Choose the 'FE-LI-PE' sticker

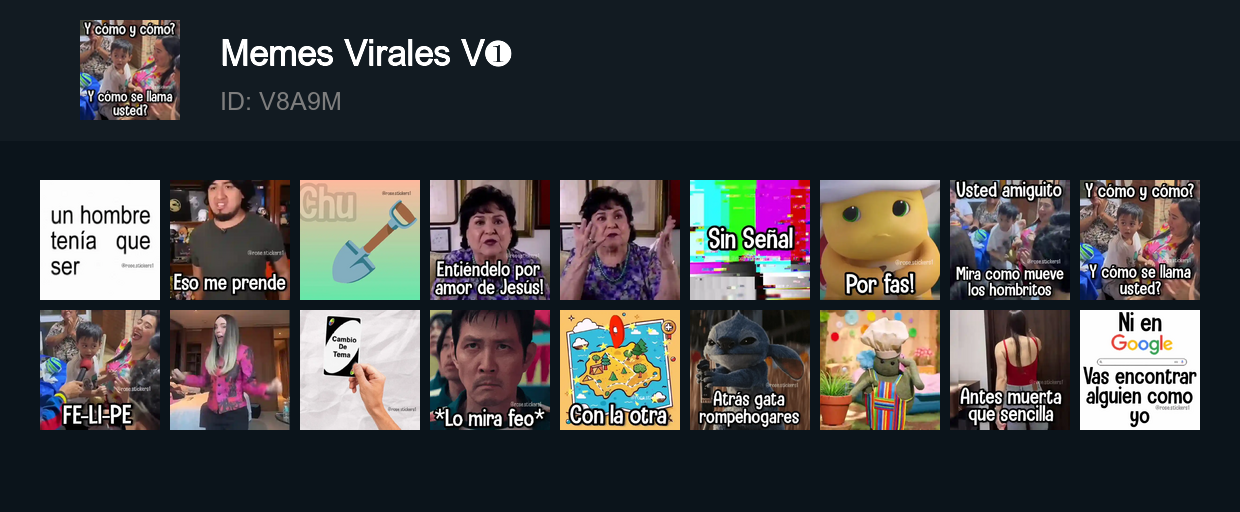point(100,370)
